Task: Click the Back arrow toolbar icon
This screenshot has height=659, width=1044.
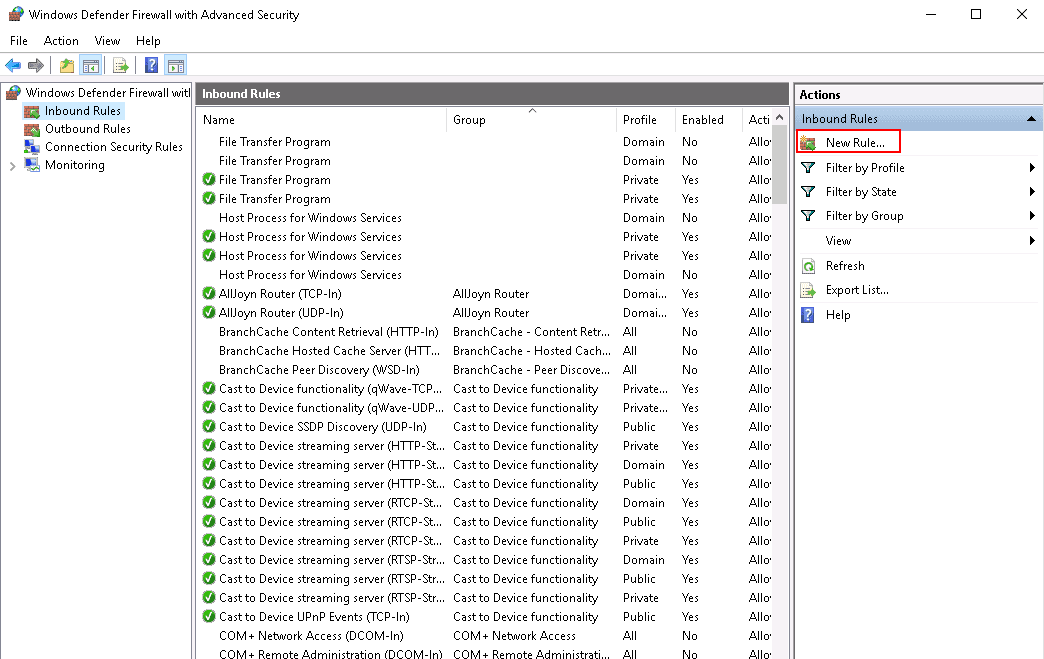Action: tap(13, 65)
